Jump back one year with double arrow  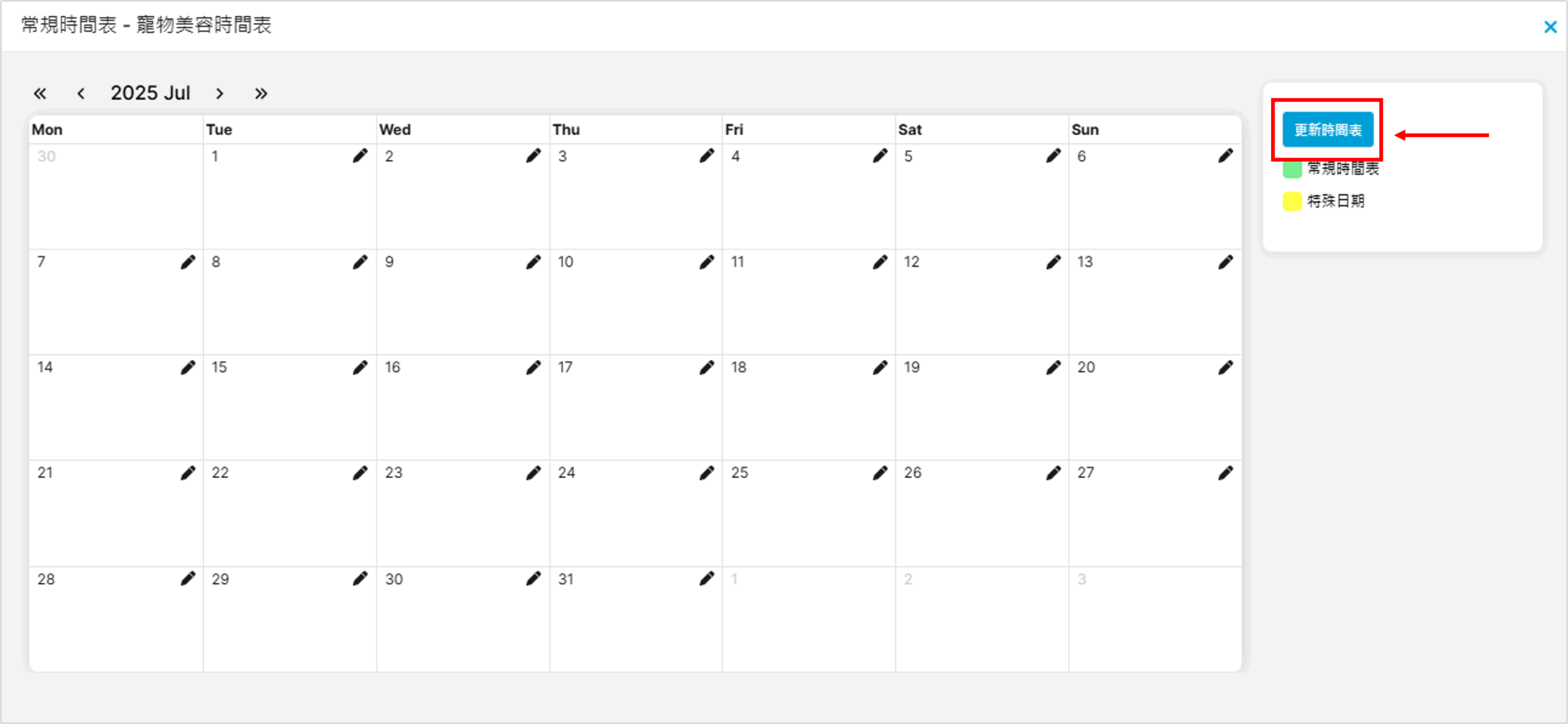point(40,94)
